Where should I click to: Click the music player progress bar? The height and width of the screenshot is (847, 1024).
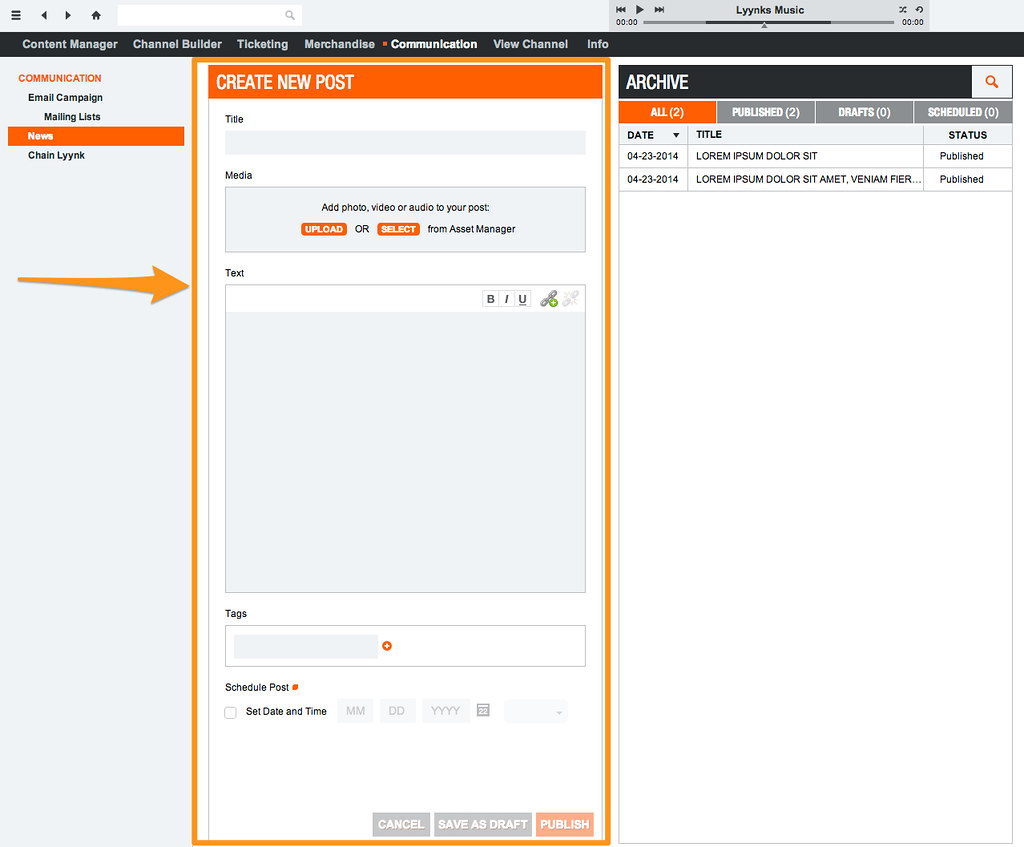768,22
